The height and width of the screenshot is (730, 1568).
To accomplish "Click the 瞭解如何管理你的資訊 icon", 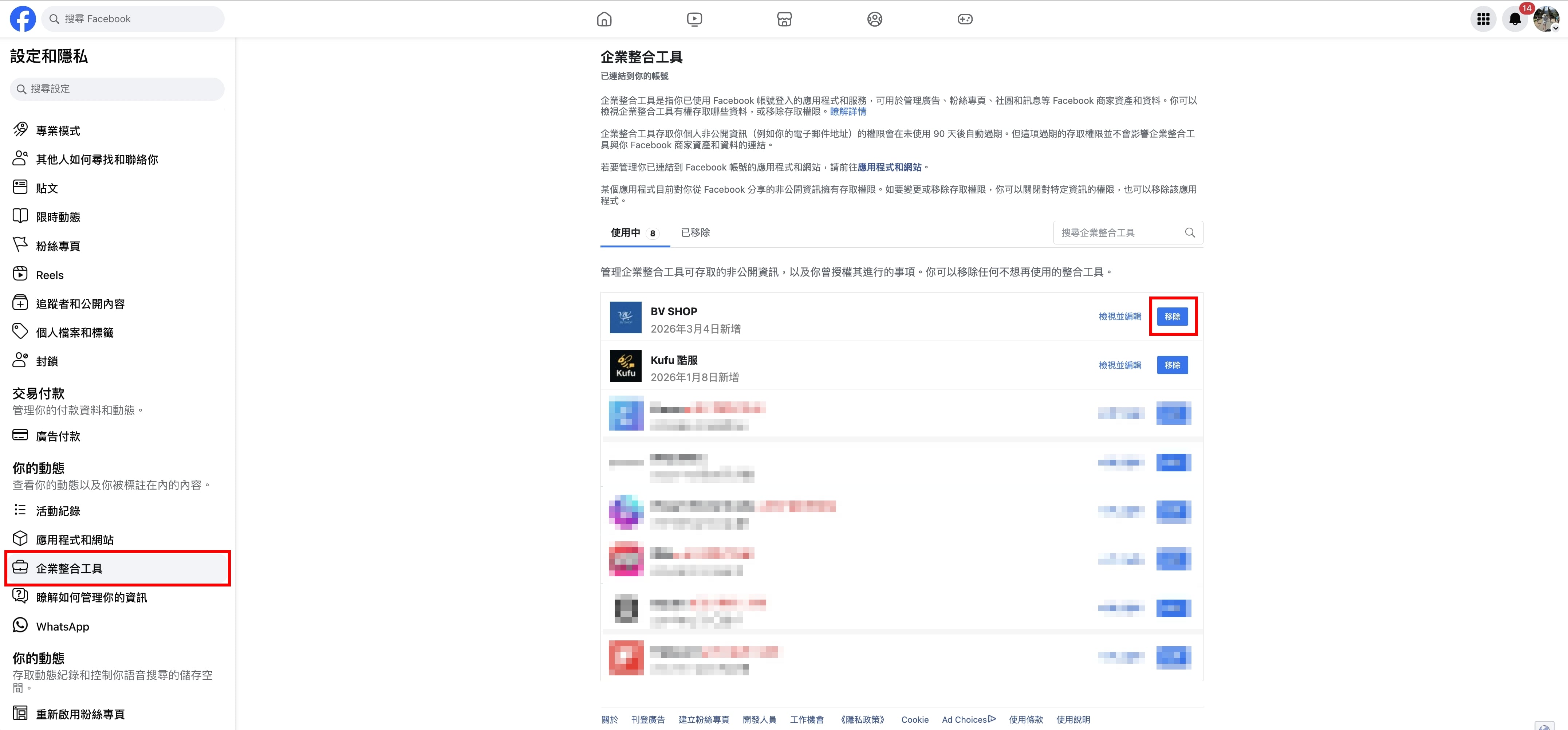I will [20, 596].
